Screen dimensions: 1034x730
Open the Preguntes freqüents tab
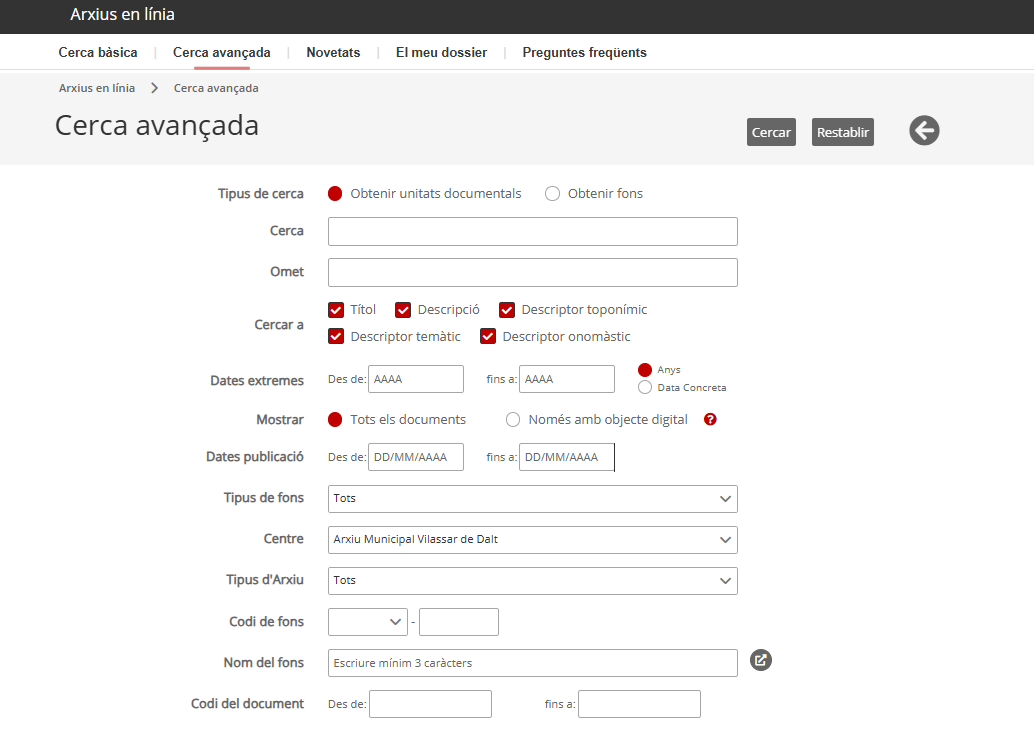click(x=584, y=52)
